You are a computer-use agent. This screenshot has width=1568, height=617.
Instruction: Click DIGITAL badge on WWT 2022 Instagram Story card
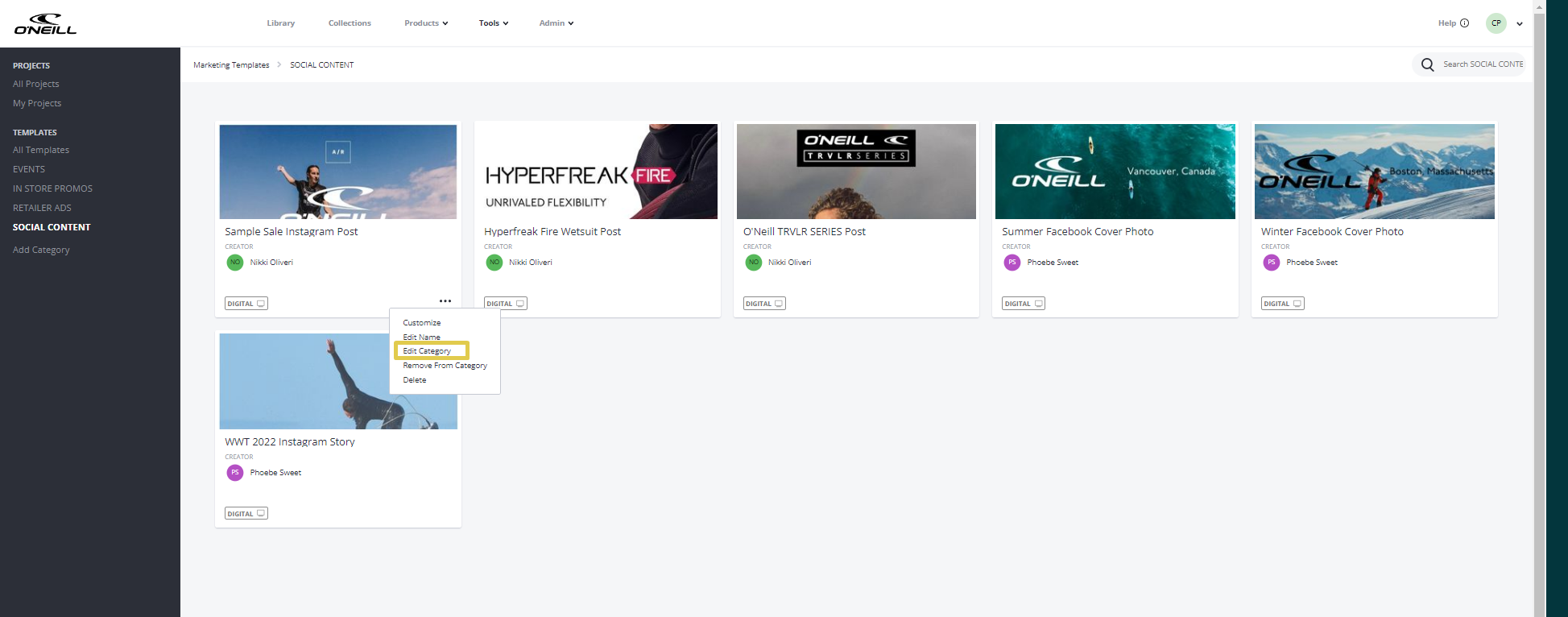pos(246,513)
